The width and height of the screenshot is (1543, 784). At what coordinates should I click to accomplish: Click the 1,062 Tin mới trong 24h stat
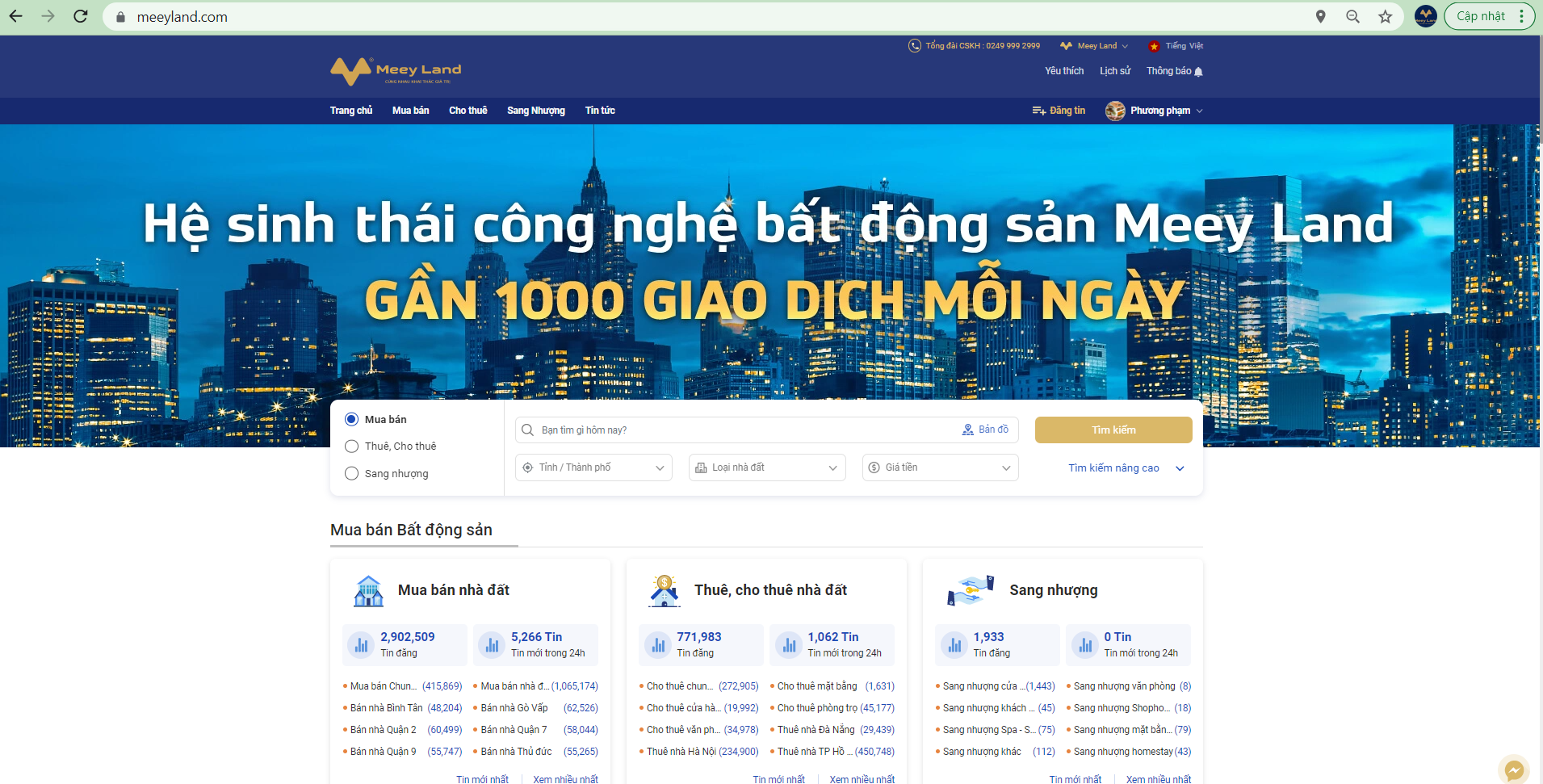pos(832,645)
